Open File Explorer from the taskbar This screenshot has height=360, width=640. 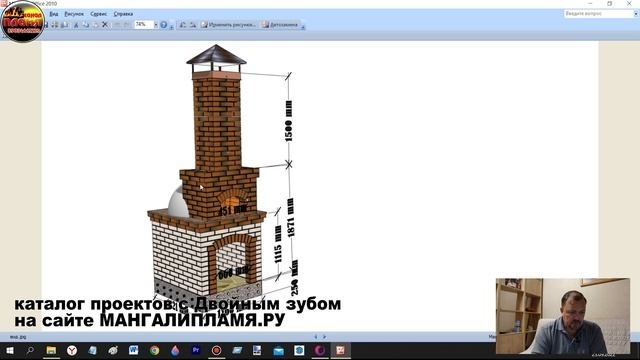51,351
